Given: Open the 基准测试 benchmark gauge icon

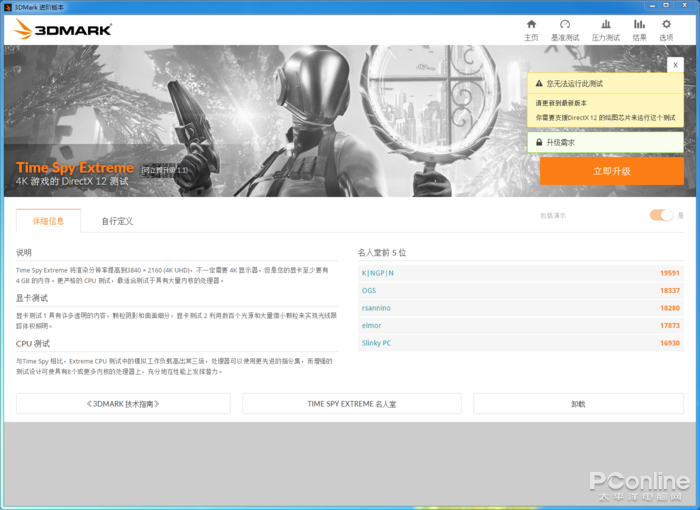Looking at the screenshot, I should point(565,25).
